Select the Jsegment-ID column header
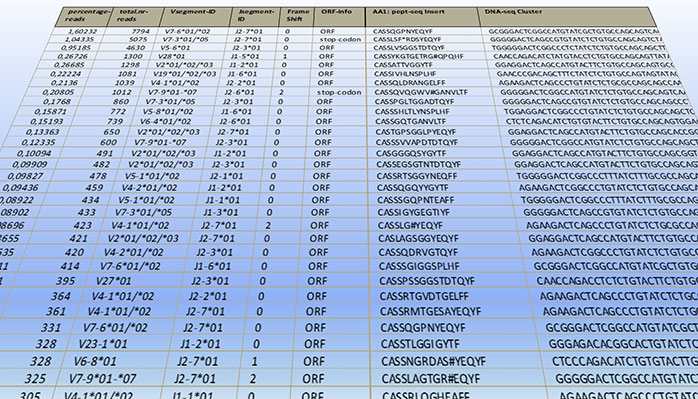Screen dimensions: 698x399 click(x=255, y=16)
